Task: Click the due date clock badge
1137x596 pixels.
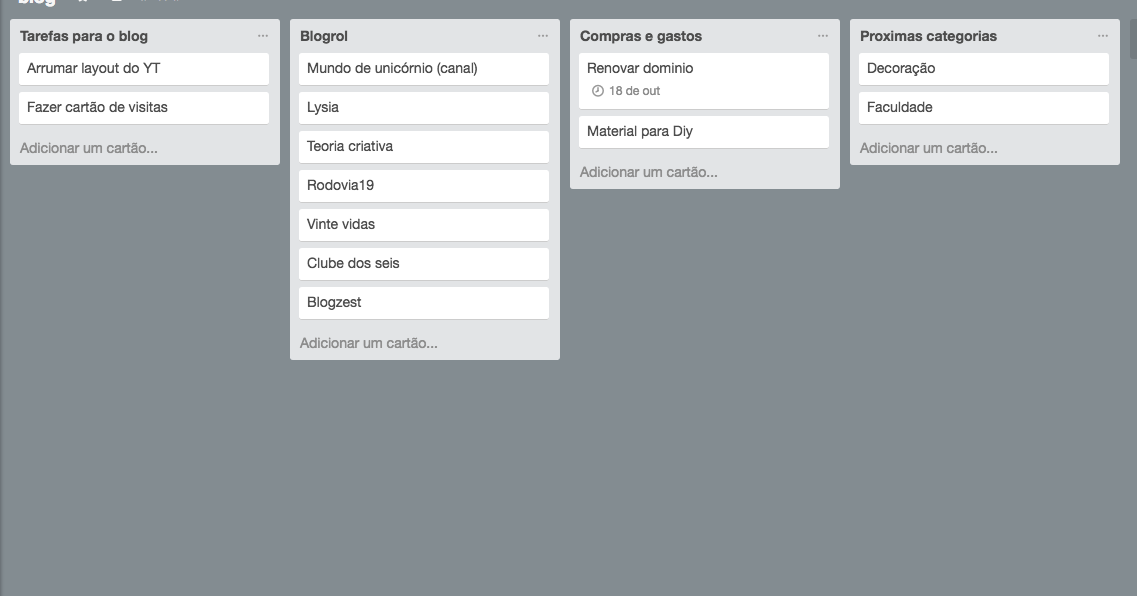Action: coord(626,91)
